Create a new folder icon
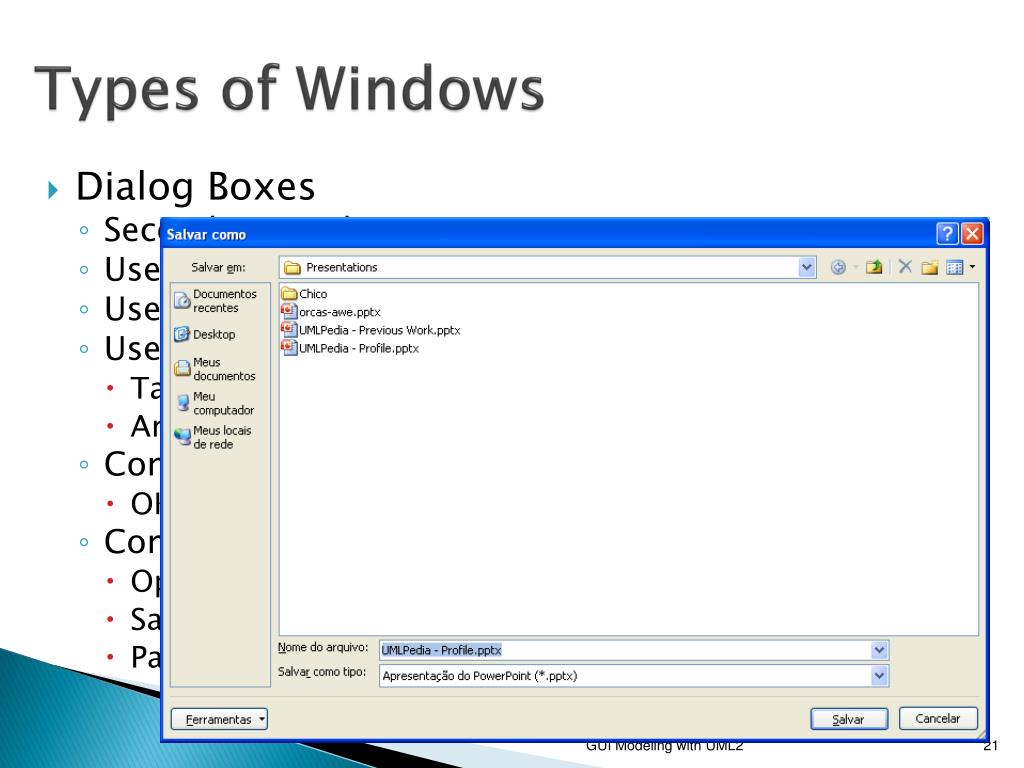This screenshot has height=768, width=1024. click(929, 267)
